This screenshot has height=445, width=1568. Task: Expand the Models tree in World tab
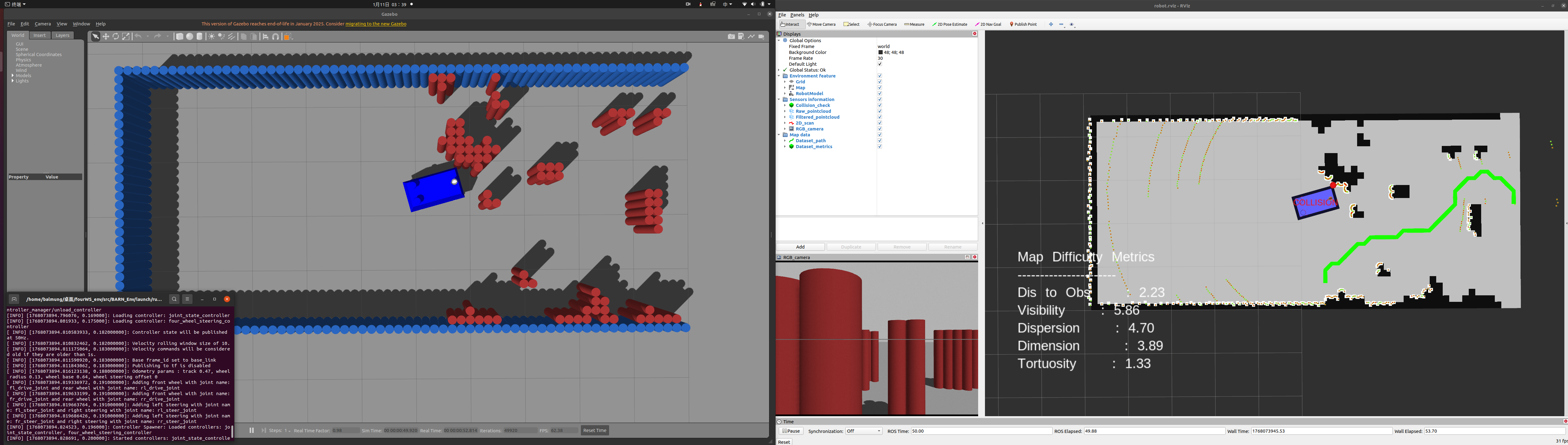coord(13,75)
